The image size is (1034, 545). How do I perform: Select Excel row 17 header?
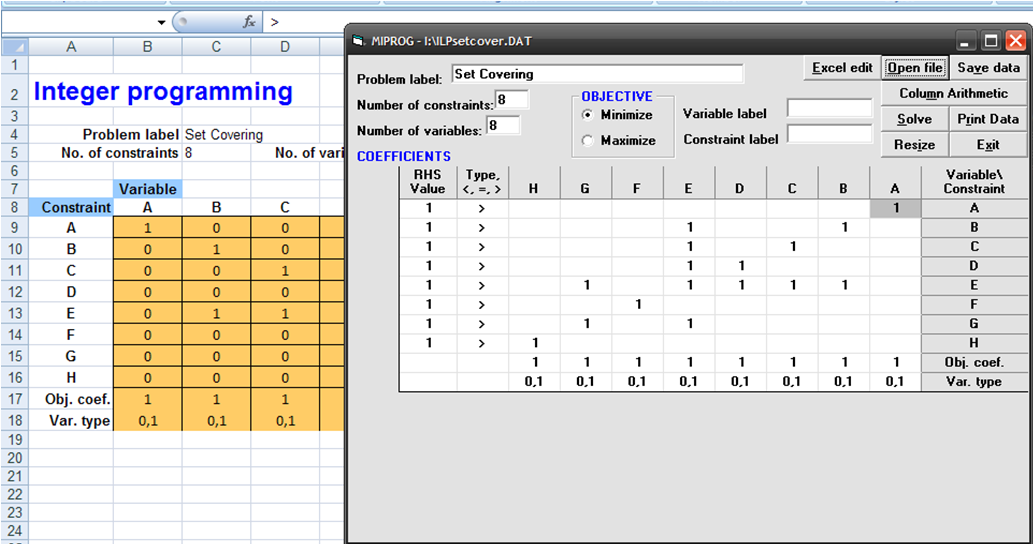point(14,399)
